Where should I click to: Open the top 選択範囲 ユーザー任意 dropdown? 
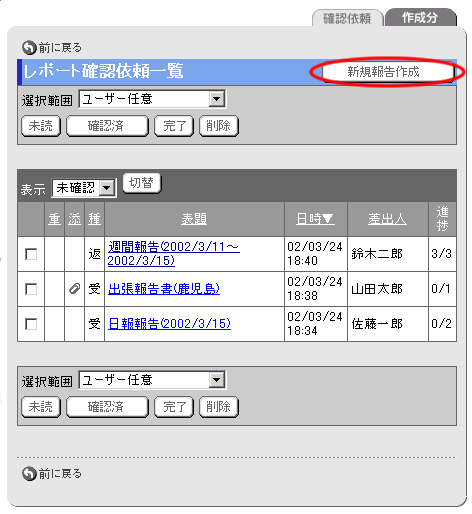tap(152, 99)
